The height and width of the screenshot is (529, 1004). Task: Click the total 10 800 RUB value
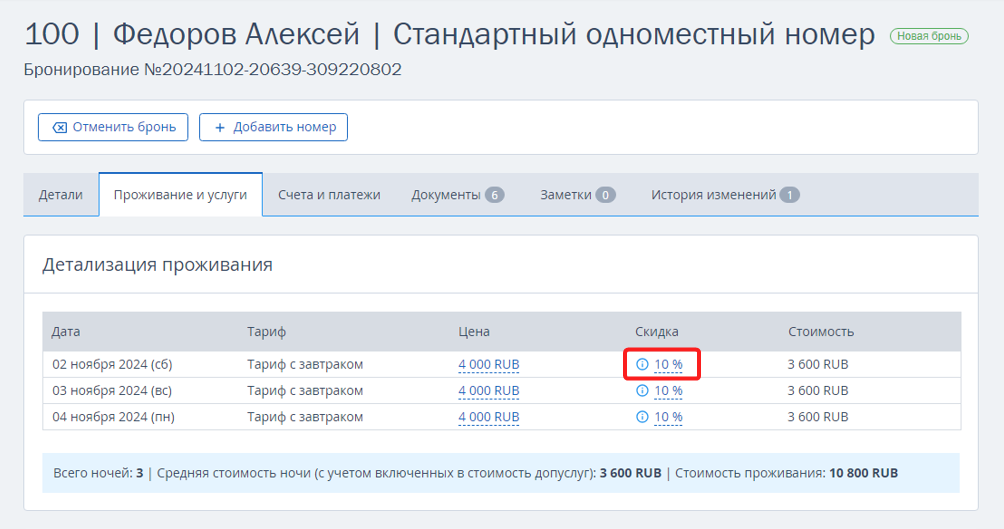[863, 473]
